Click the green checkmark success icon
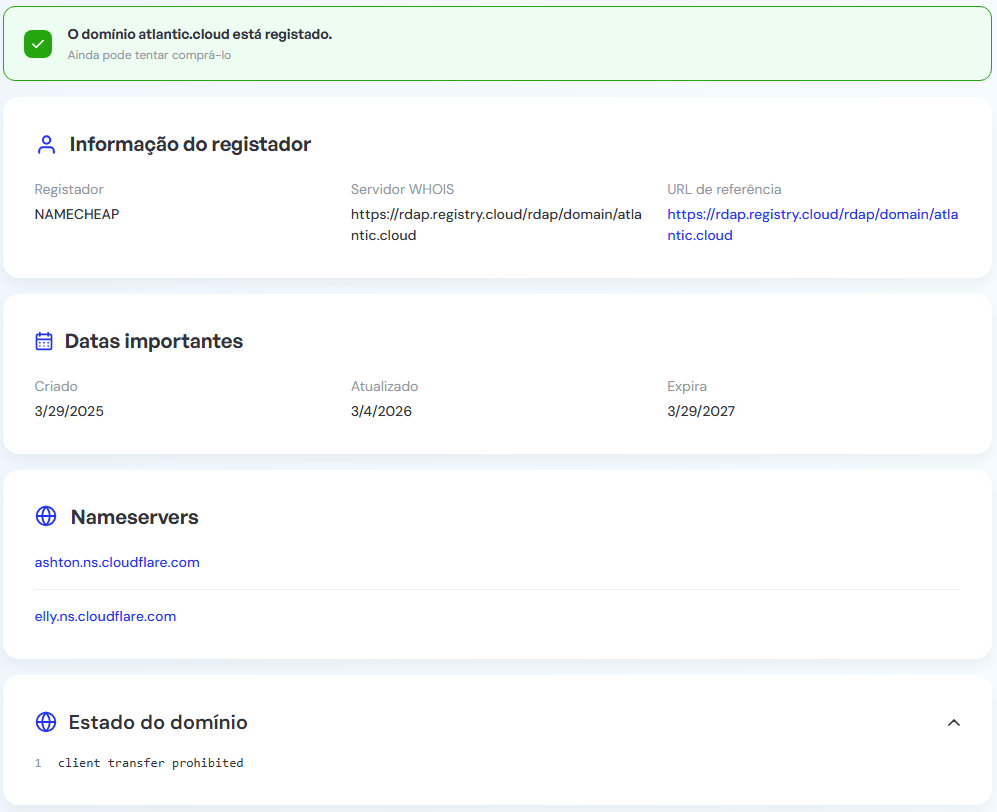997x812 pixels. (x=38, y=44)
